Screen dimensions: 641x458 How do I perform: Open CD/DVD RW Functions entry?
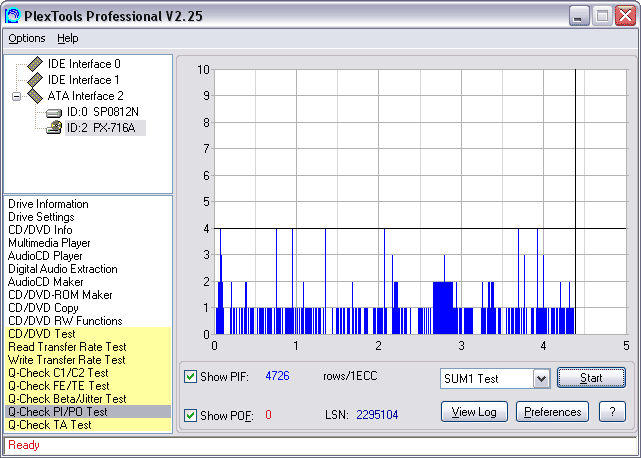[x=65, y=321]
